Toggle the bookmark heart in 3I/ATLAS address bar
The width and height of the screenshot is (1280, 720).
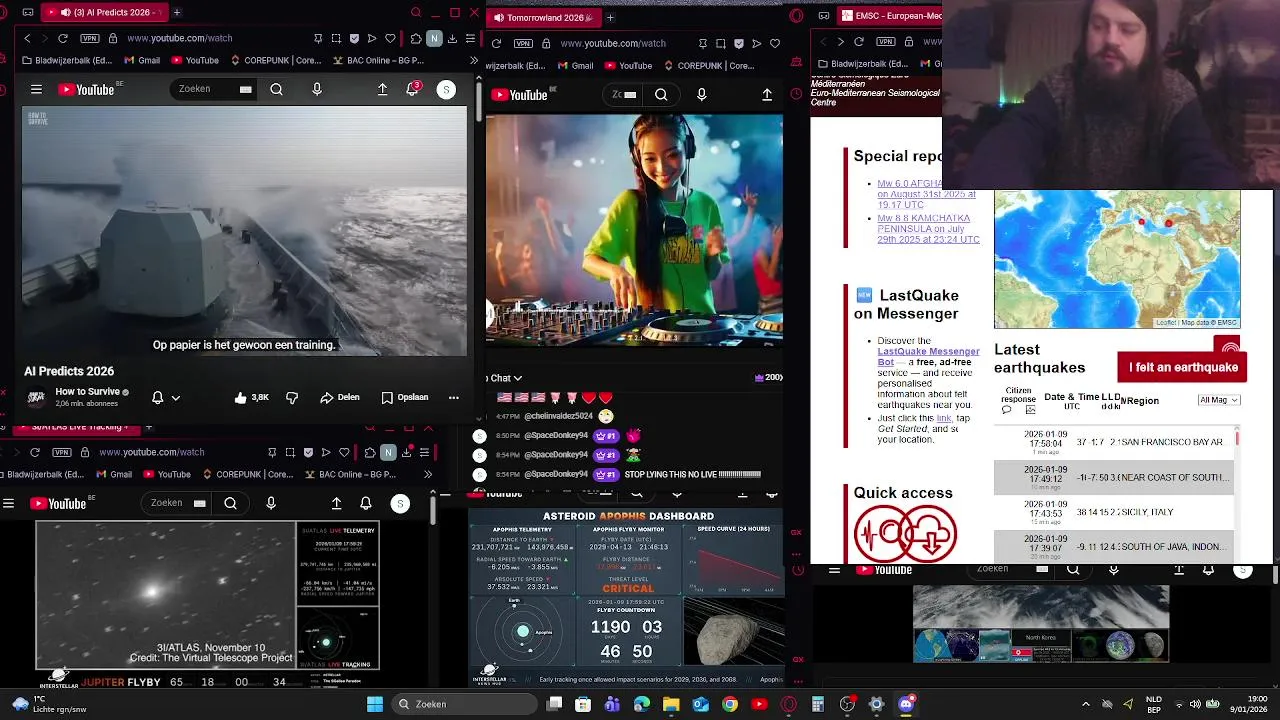(x=345, y=452)
